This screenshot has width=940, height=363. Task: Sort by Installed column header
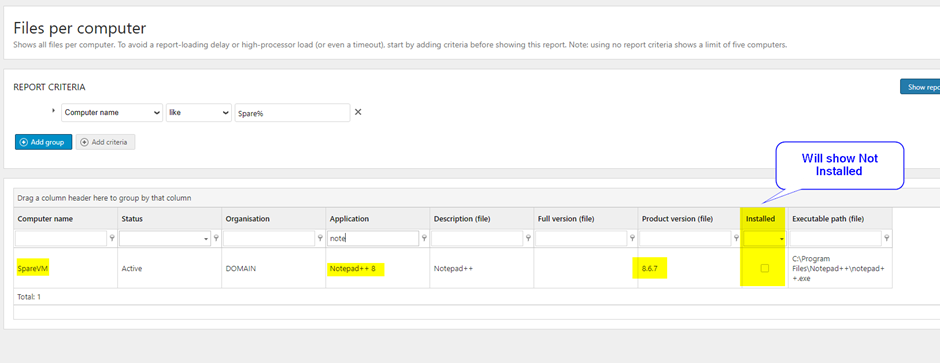(764, 219)
